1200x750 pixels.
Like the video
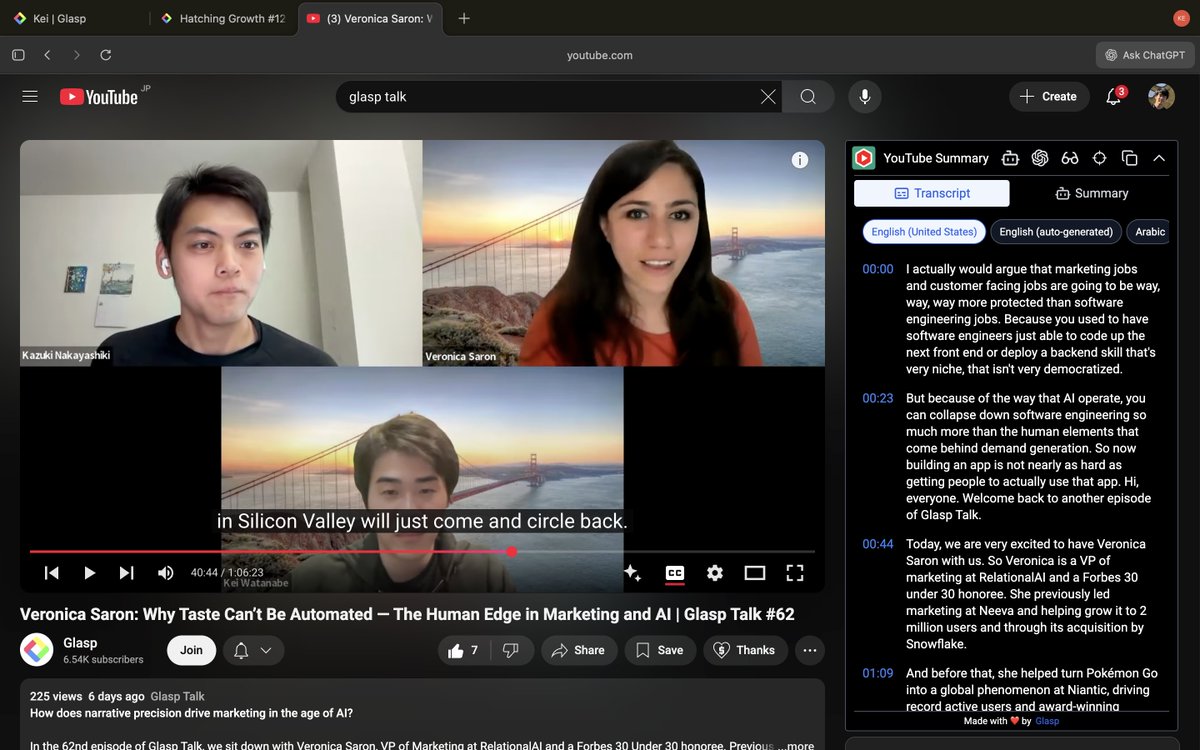[x=464, y=650]
